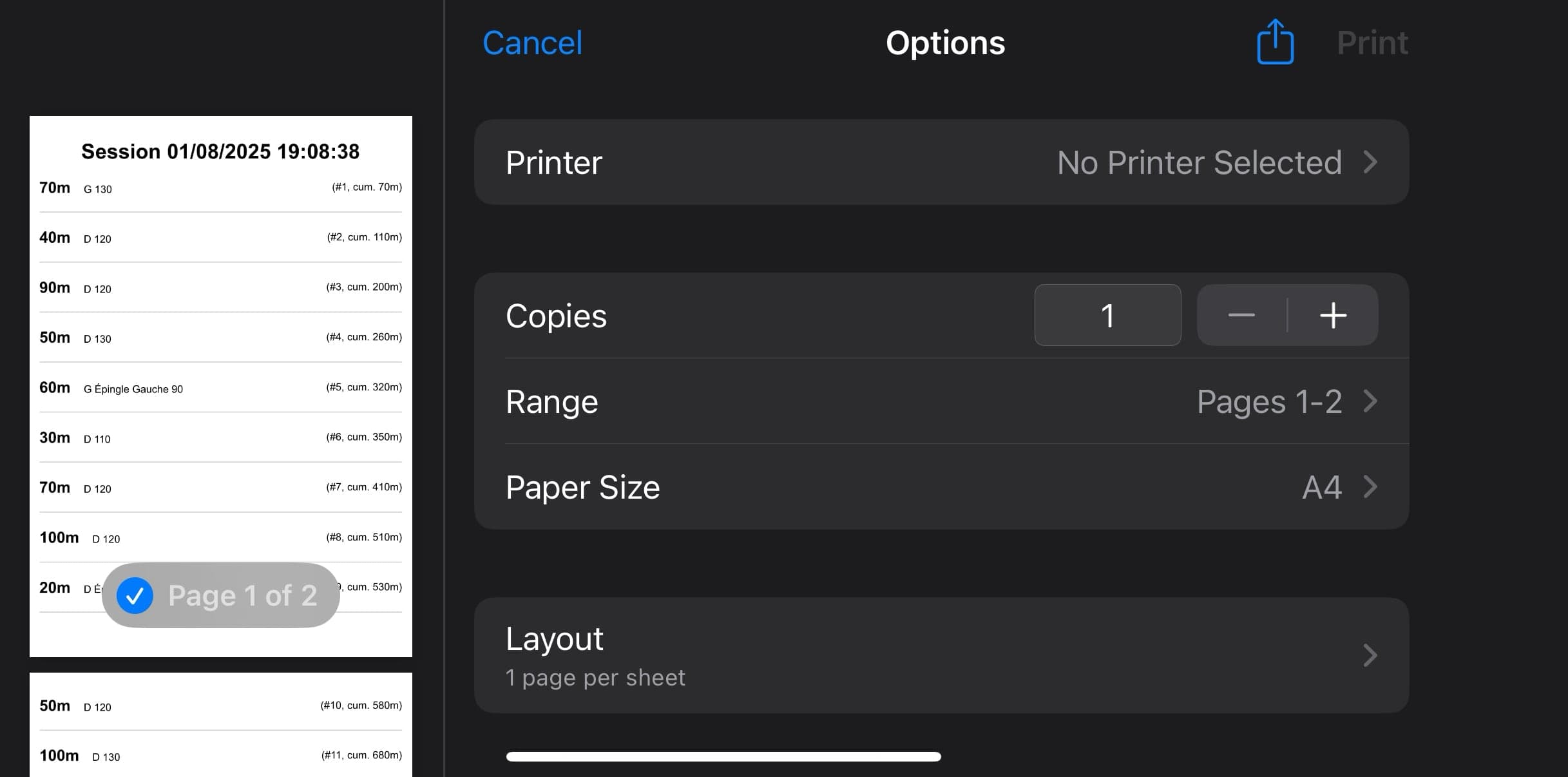The width and height of the screenshot is (1568, 777).
Task: Click the Options title text
Action: coord(945,43)
